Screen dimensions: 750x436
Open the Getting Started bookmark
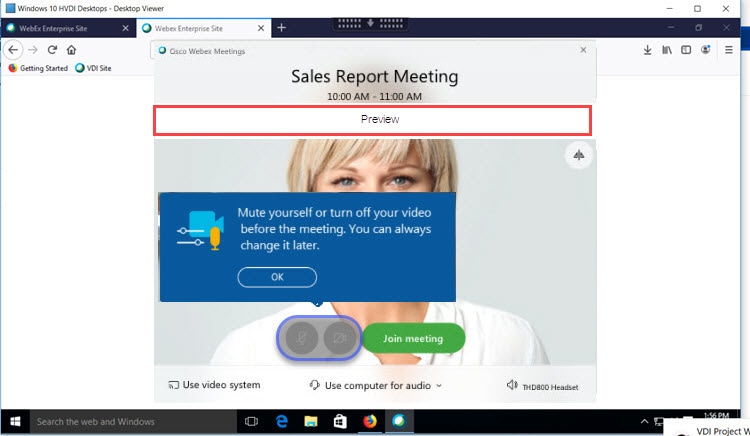pyautogui.click(x=38, y=68)
